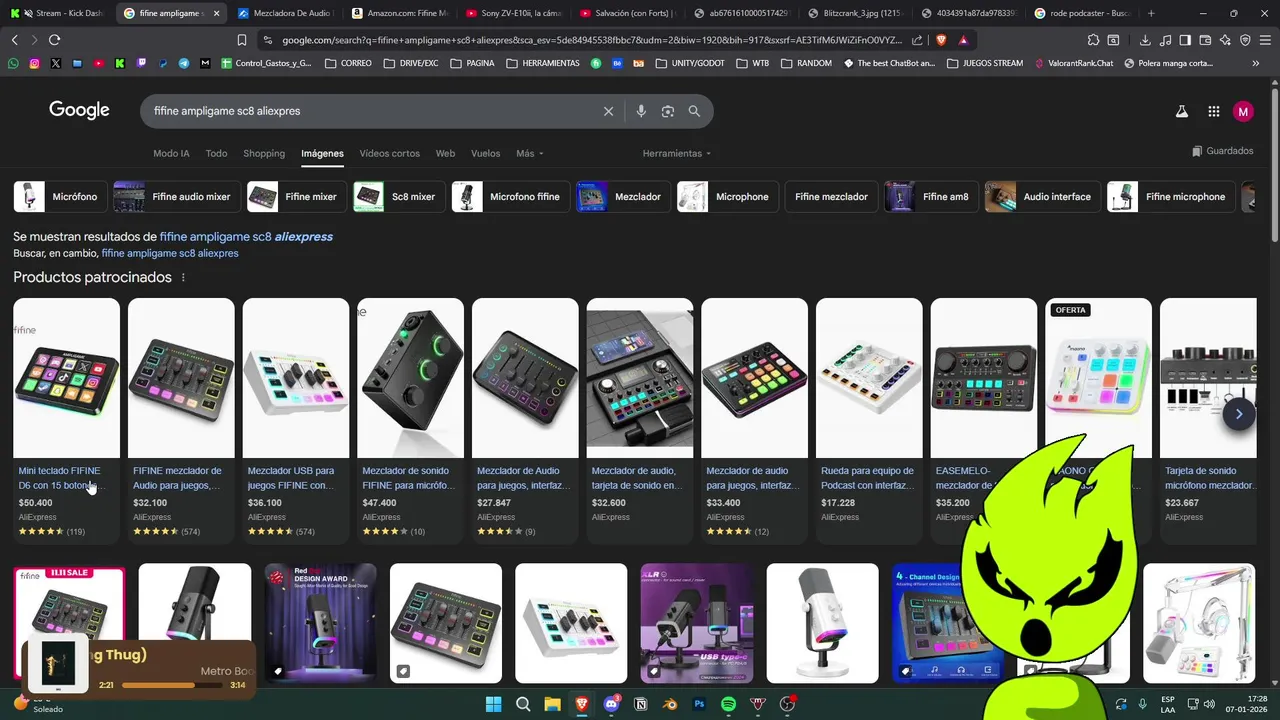Search instead for 'fifine ampligame sc8 aliexpres'
Screen dimensions: 1280x720
click(x=170, y=254)
